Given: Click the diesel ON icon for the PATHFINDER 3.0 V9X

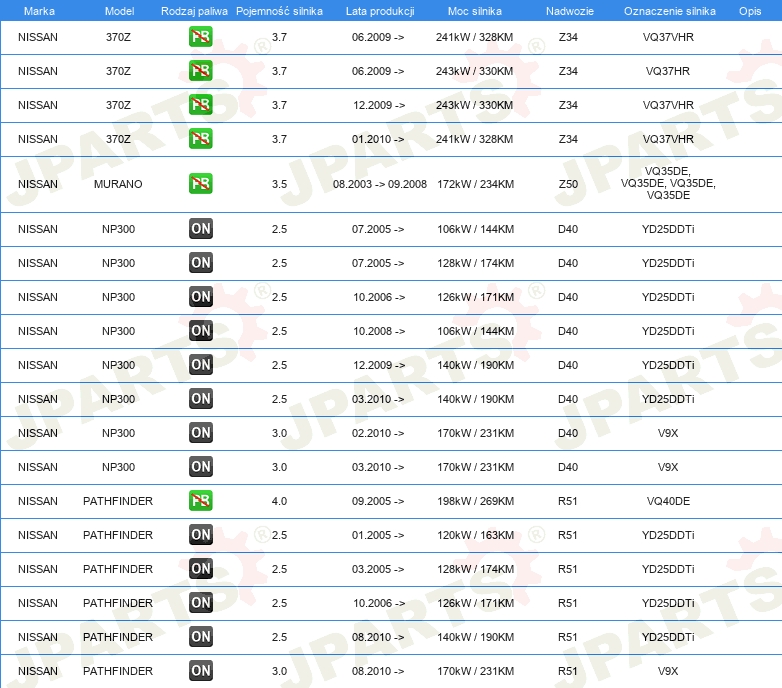Looking at the screenshot, I should (x=200, y=671).
